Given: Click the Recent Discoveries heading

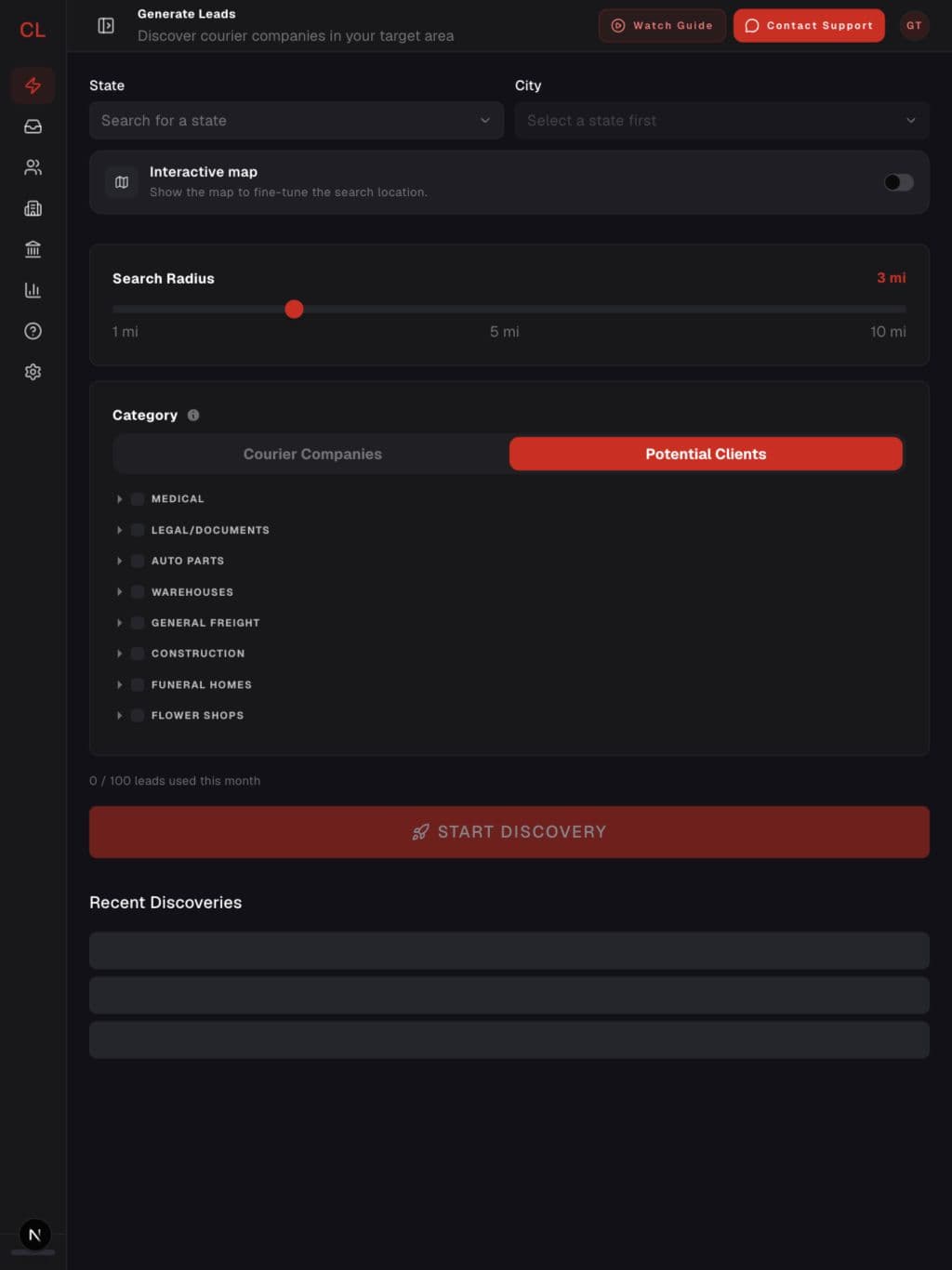Looking at the screenshot, I should coord(165,903).
